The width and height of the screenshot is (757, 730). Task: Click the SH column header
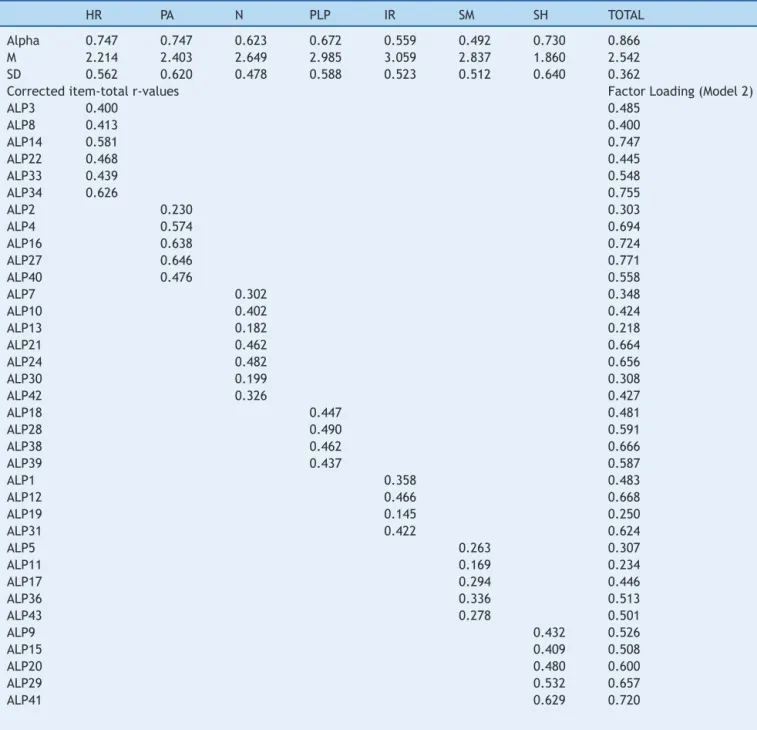(541, 15)
